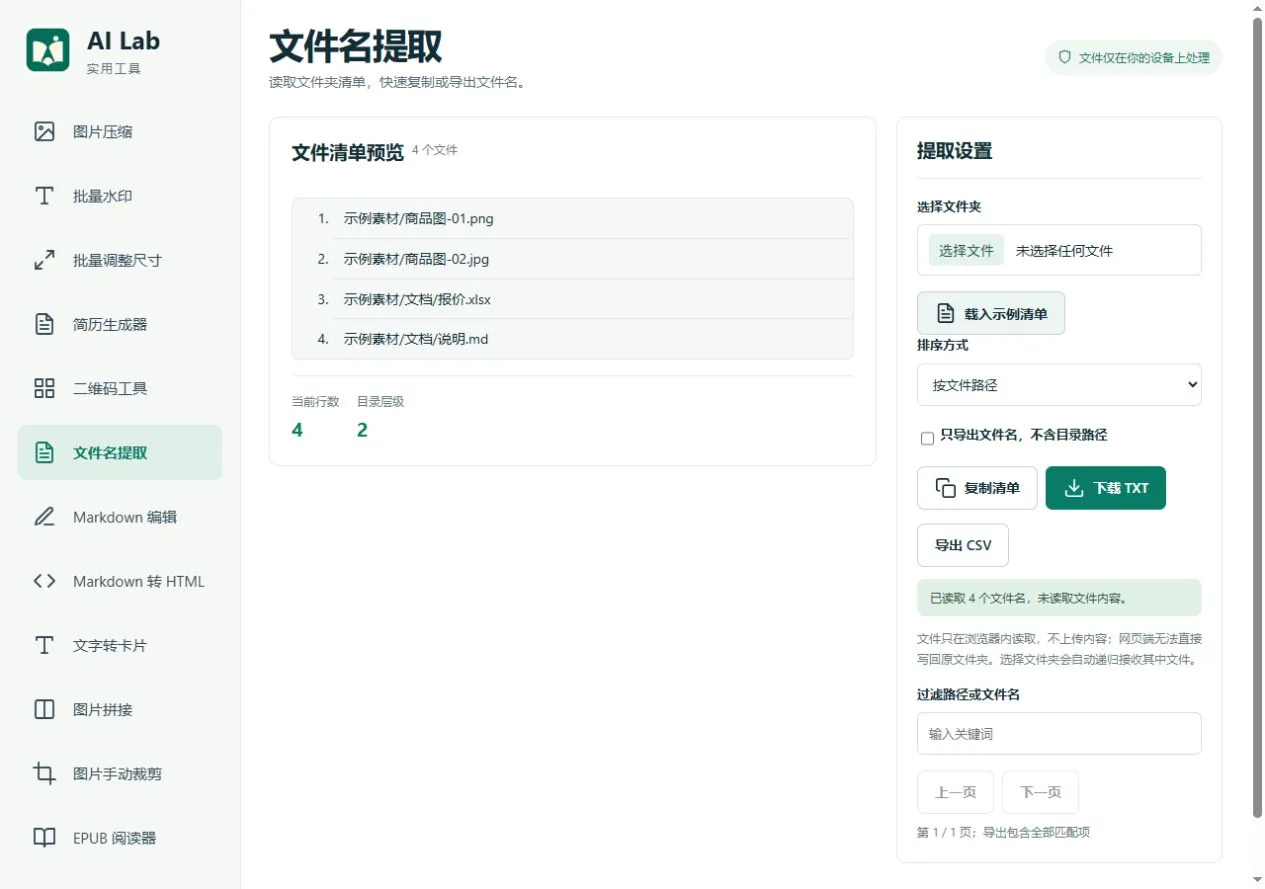Switch to 批量水印 tool
The height and width of the screenshot is (889, 1265).
coord(120,196)
